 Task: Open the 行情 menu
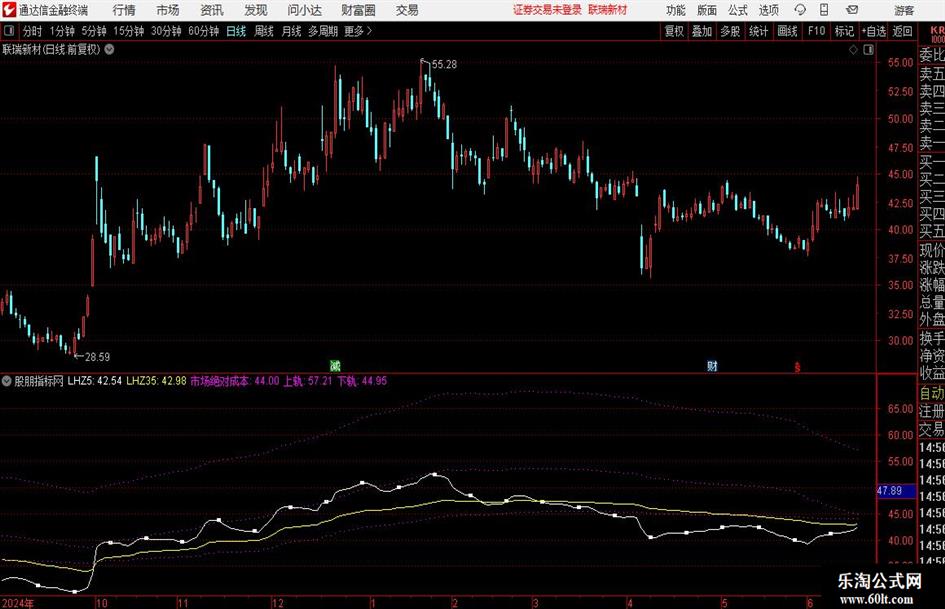(124, 10)
